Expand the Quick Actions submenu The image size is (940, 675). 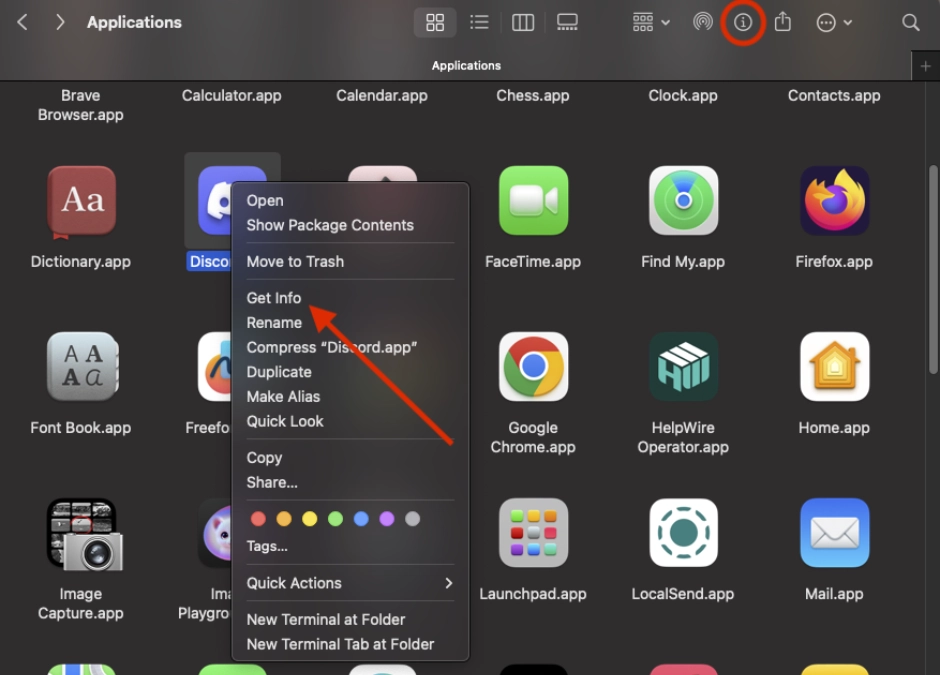[350, 583]
